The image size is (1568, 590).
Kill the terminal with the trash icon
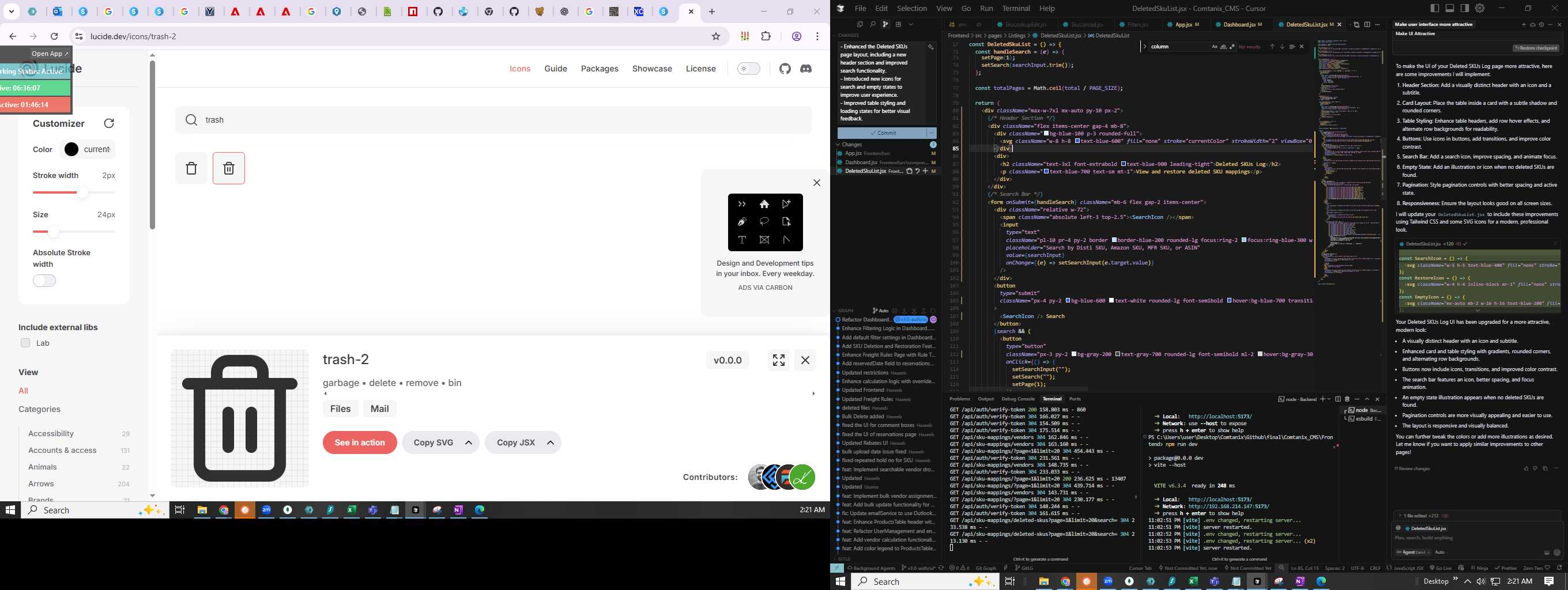point(1347,399)
